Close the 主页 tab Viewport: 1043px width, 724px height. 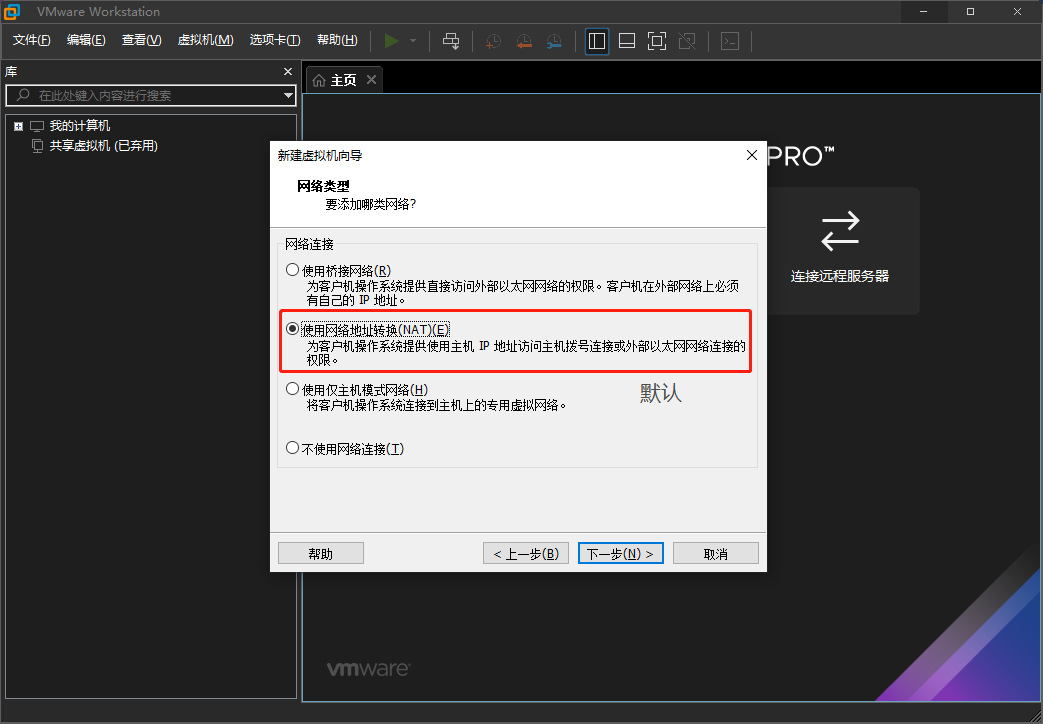[371, 80]
